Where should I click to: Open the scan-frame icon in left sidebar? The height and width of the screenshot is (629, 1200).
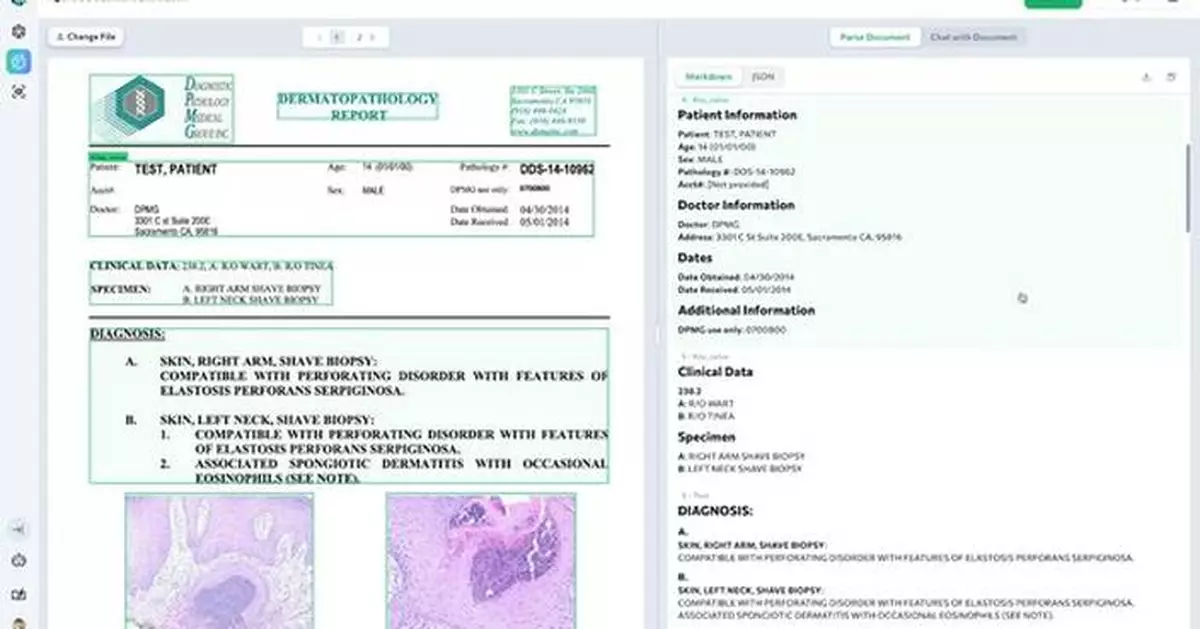18,91
